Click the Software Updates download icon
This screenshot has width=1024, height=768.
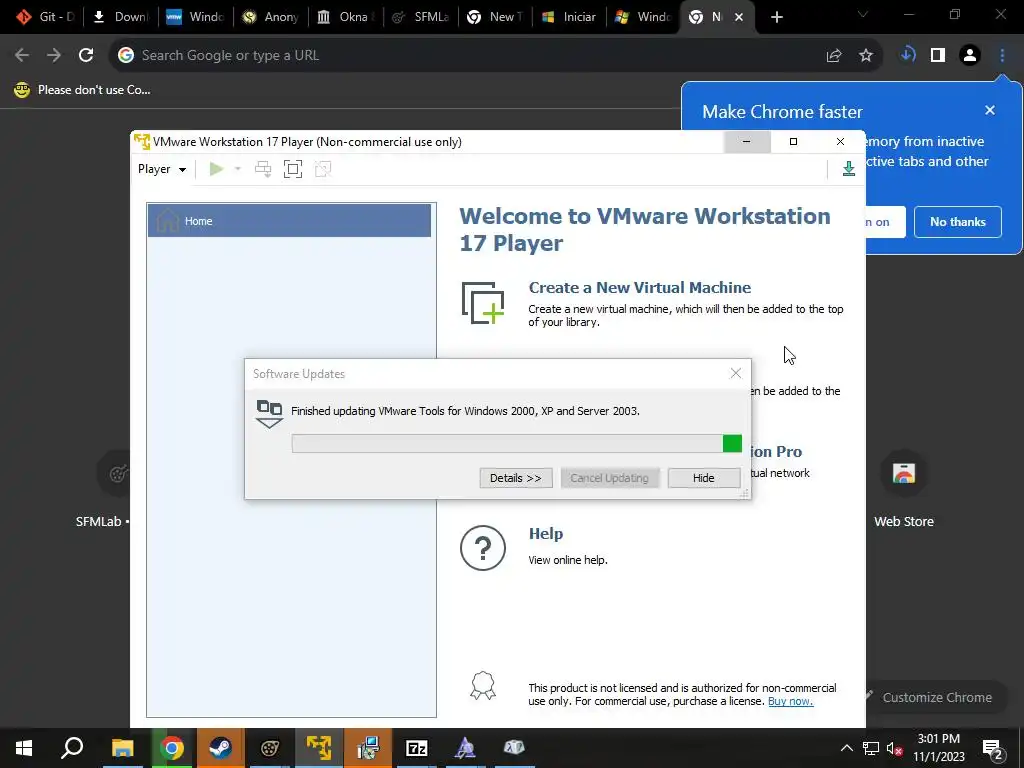click(269, 414)
